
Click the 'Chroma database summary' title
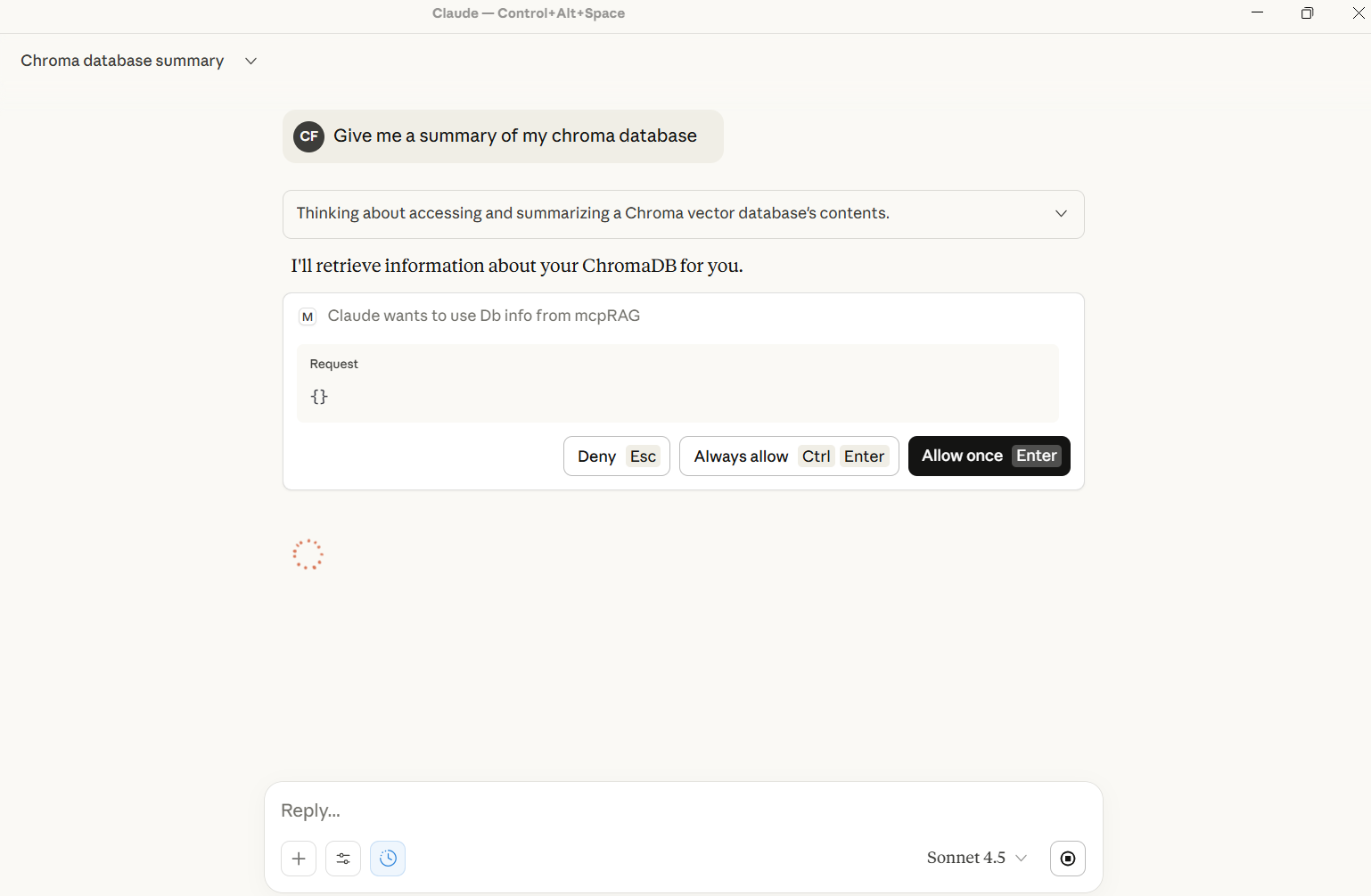[x=121, y=61]
